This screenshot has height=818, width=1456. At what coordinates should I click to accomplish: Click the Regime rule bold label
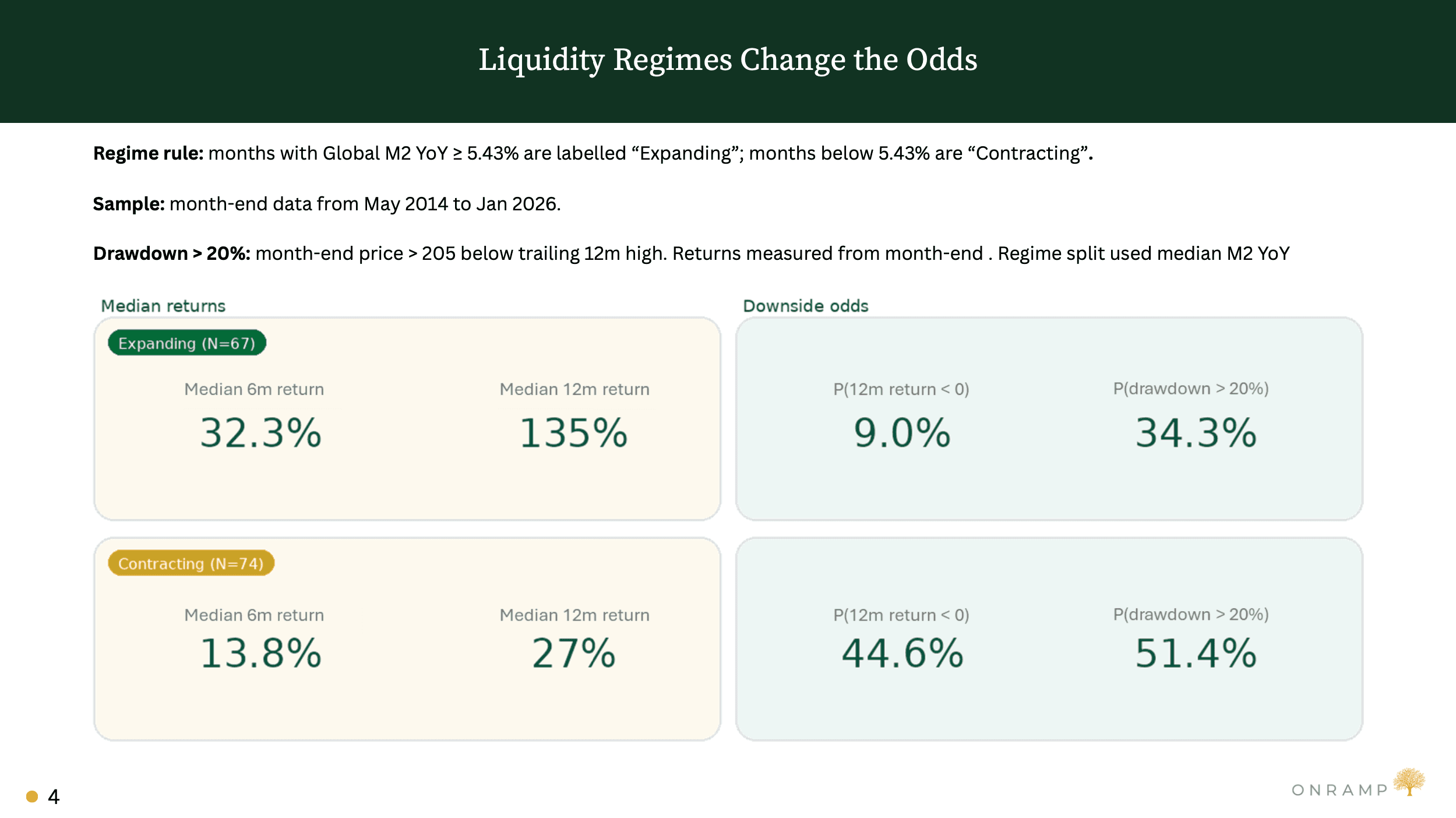(149, 154)
